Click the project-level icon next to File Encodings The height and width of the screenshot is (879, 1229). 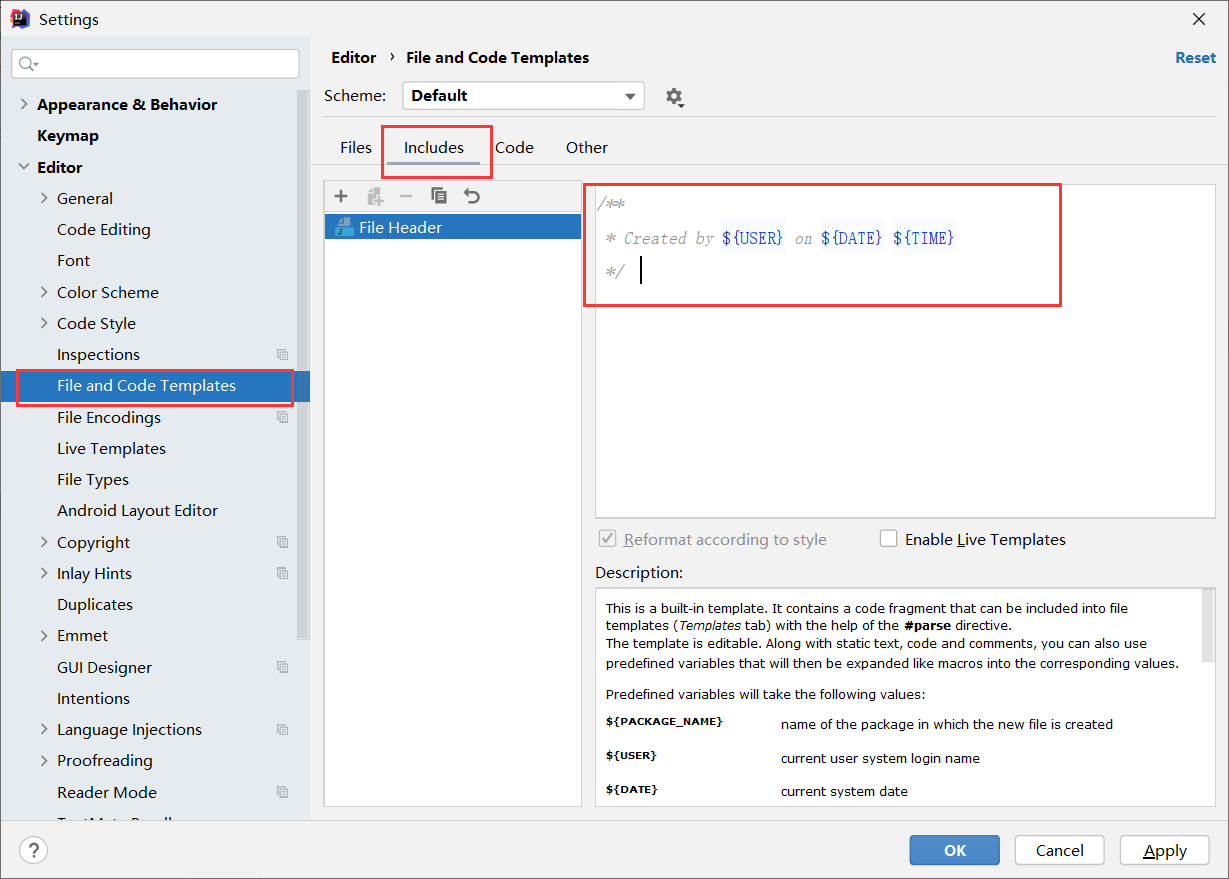[282, 417]
